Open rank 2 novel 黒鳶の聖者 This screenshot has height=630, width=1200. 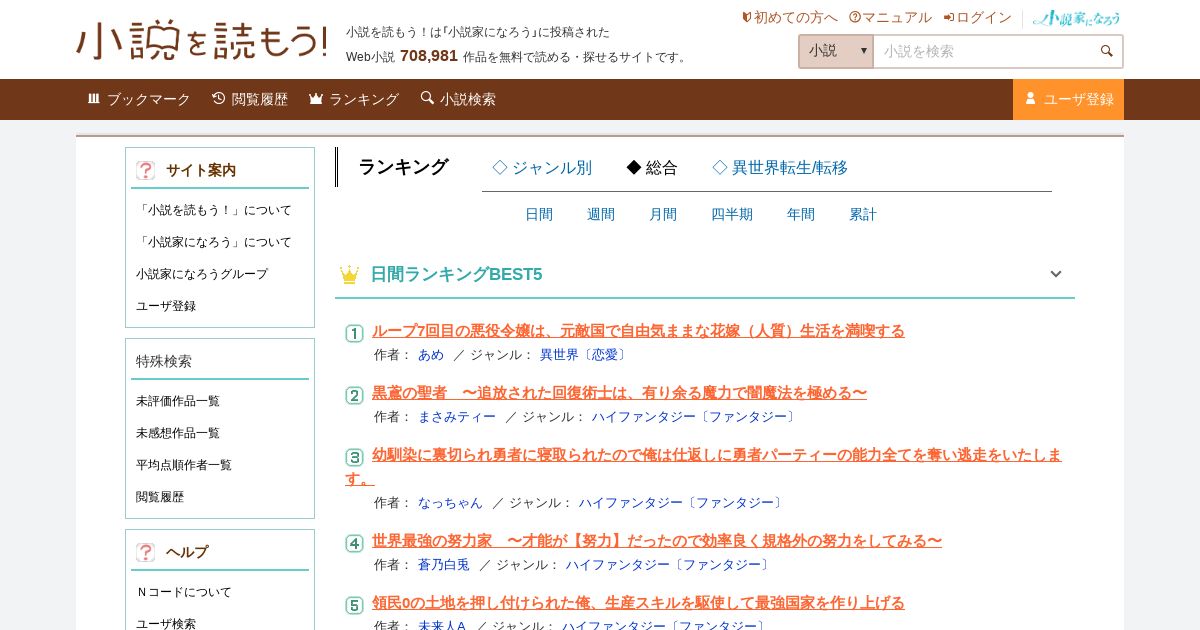[x=619, y=393]
